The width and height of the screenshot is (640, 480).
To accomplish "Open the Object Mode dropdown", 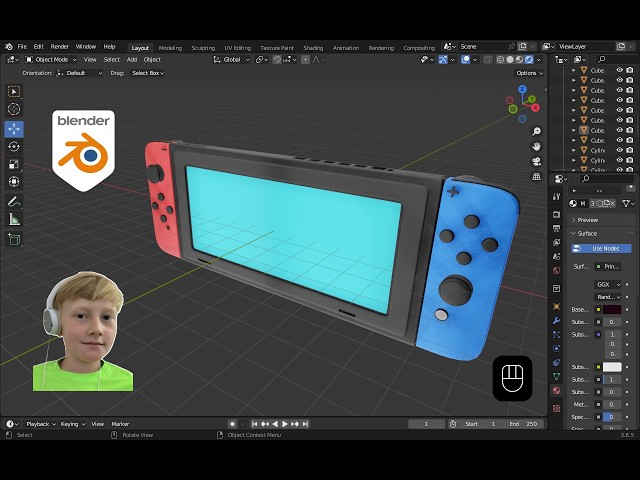I will click(x=51, y=60).
